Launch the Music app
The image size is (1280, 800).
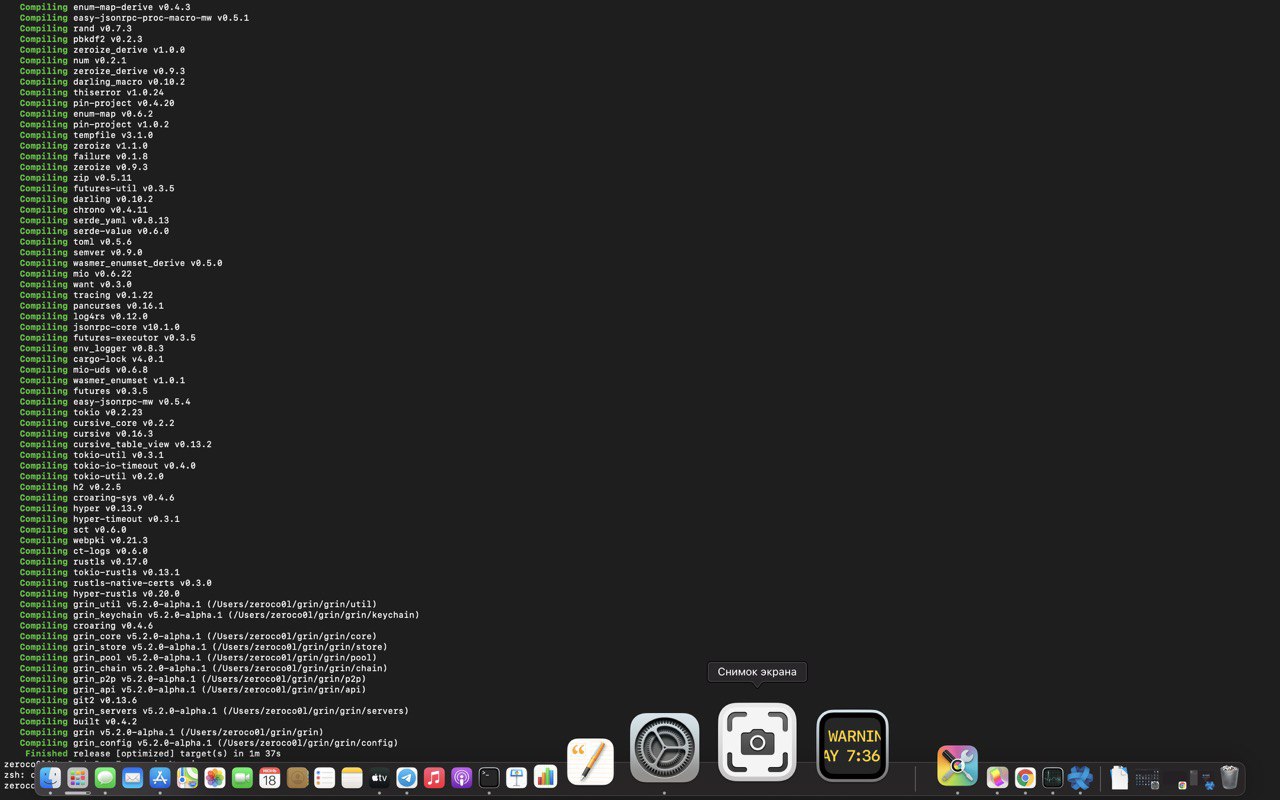click(x=434, y=777)
